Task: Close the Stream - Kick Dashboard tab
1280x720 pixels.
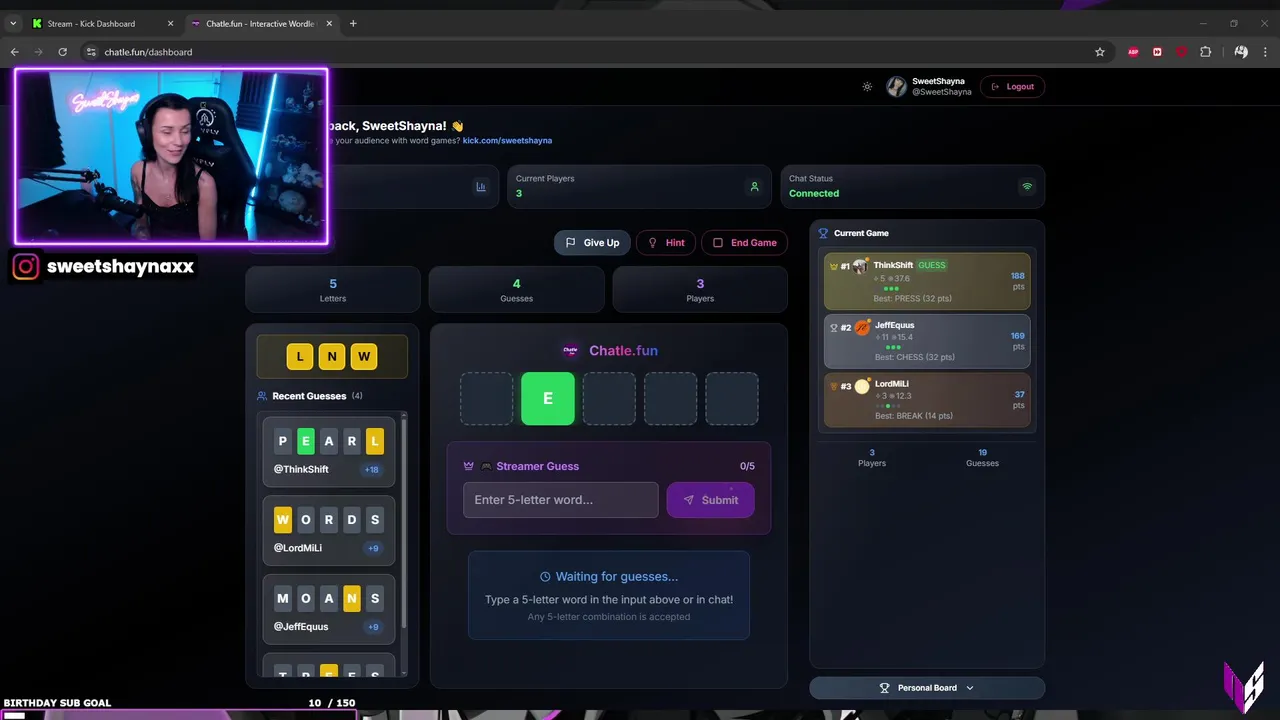Action: pyautogui.click(x=169, y=23)
